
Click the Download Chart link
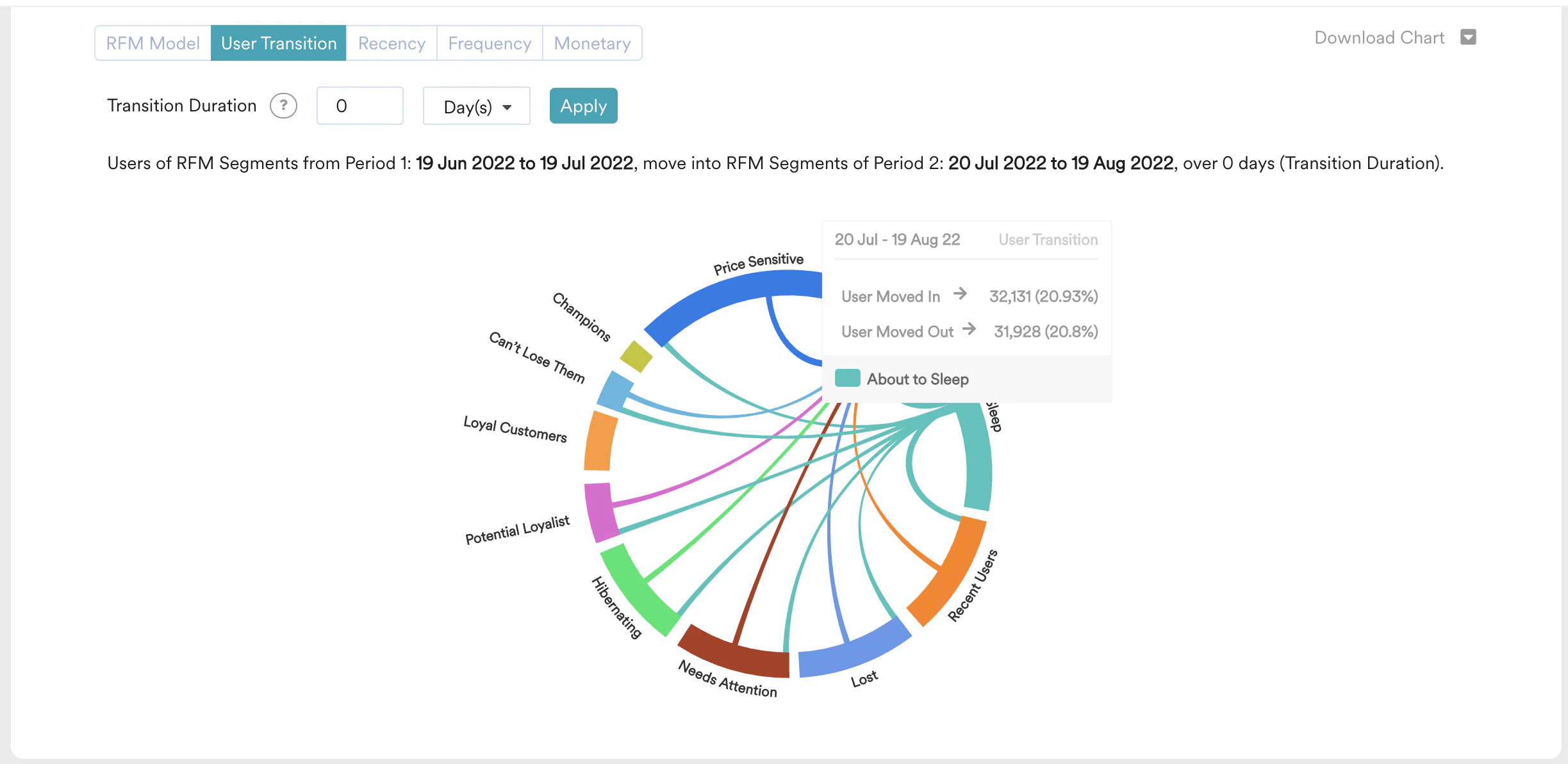click(x=1379, y=38)
